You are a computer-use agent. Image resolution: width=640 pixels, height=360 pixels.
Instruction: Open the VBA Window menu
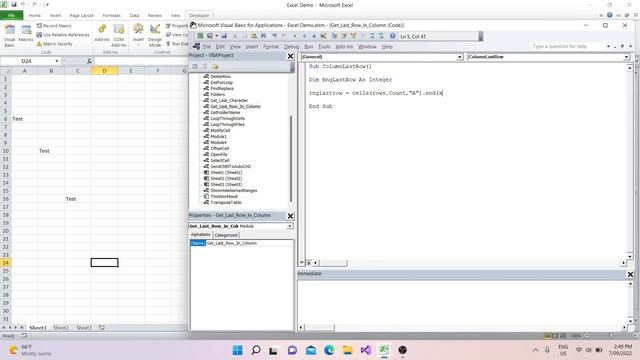coord(367,47)
